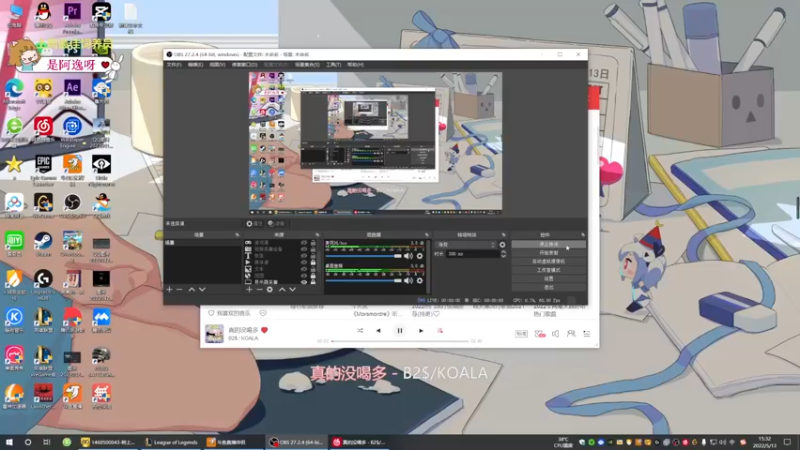
Task: Pop out the sources dock with its float icon
Action: pyautogui.click(x=317, y=235)
